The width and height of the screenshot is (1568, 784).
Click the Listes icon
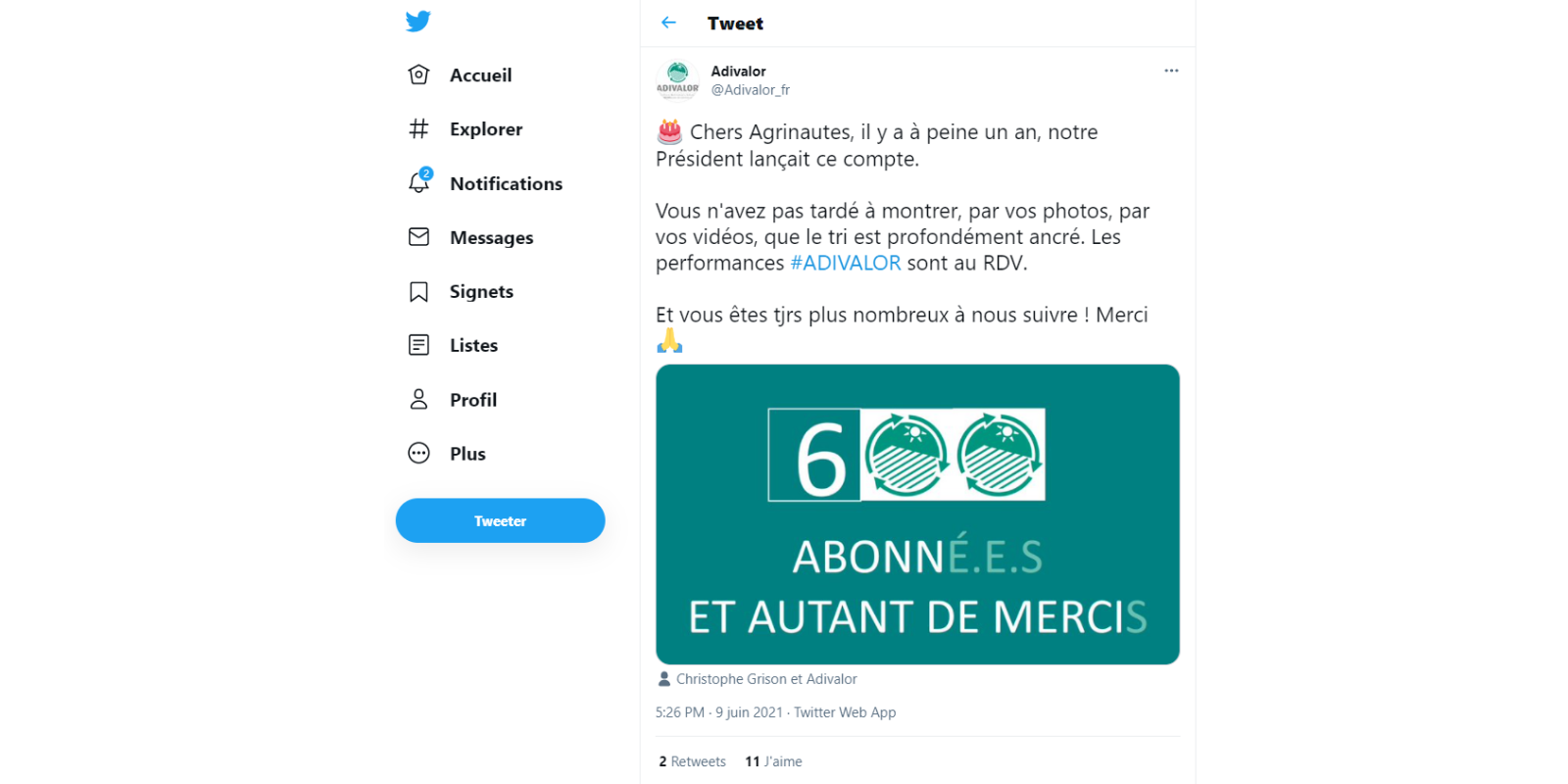[418, 345]
